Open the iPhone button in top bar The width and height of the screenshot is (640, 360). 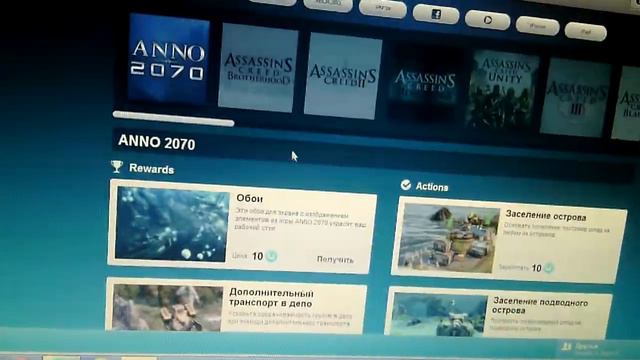pos(537,26)
